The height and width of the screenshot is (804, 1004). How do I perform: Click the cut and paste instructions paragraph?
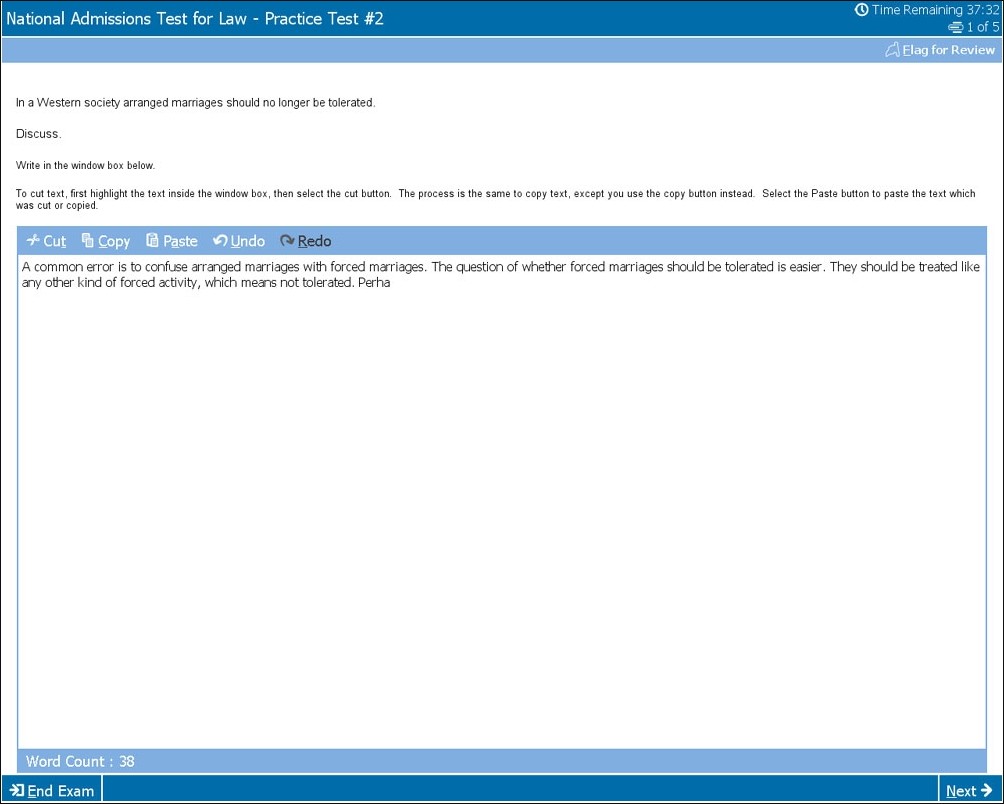pyautogui.click(x=496, y=199)
